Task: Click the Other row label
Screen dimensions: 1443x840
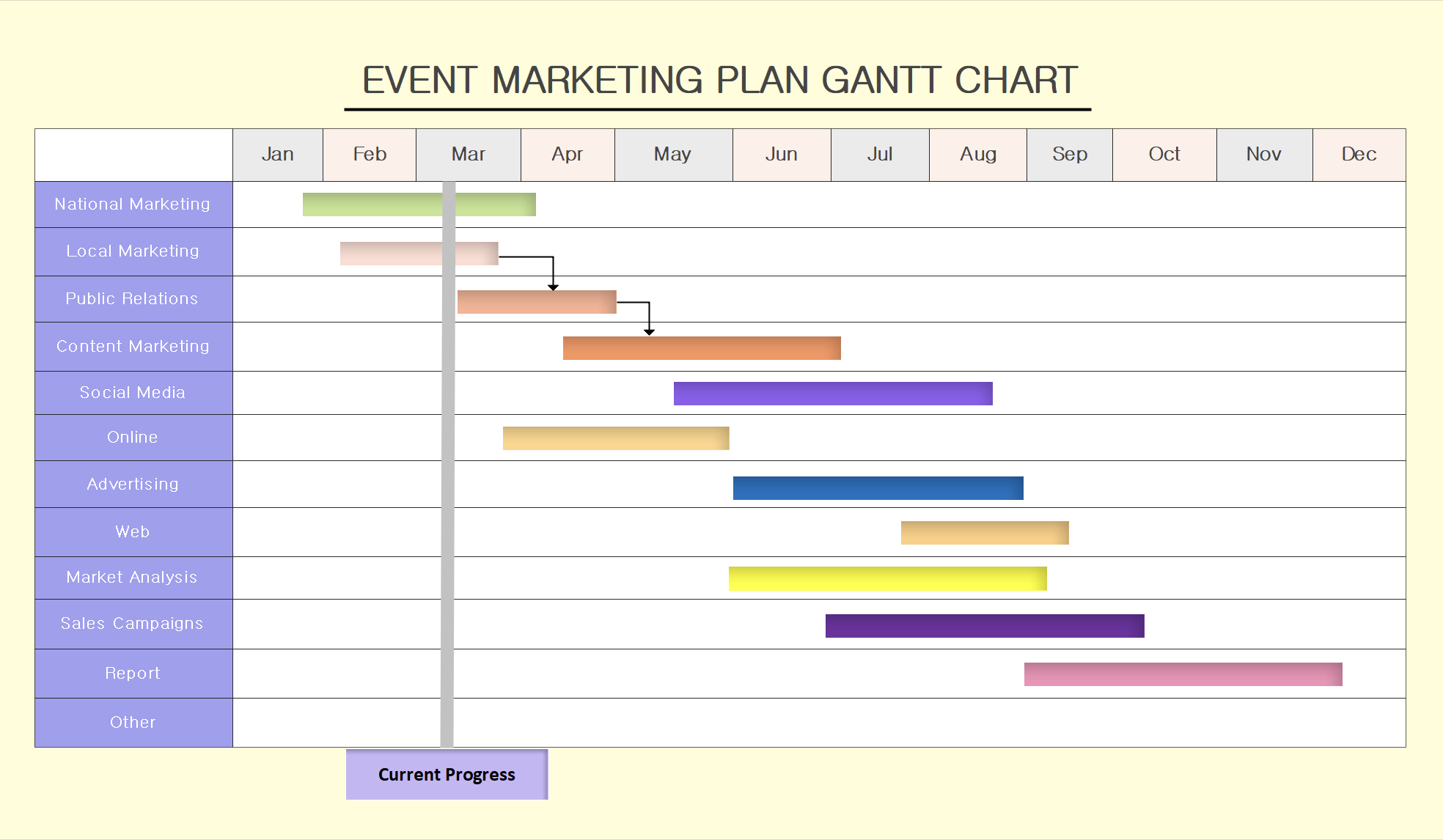Action: click(x=133, y=723)
